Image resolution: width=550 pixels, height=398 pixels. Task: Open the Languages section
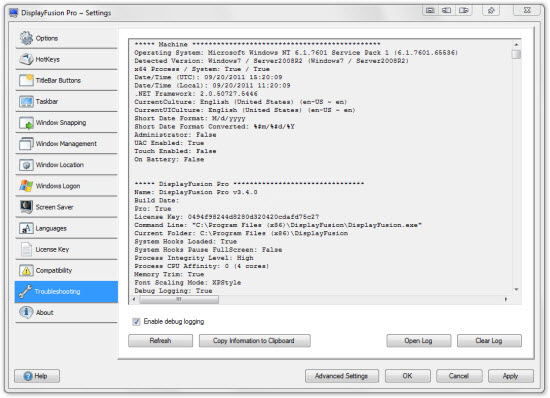[x=66, y=228]
